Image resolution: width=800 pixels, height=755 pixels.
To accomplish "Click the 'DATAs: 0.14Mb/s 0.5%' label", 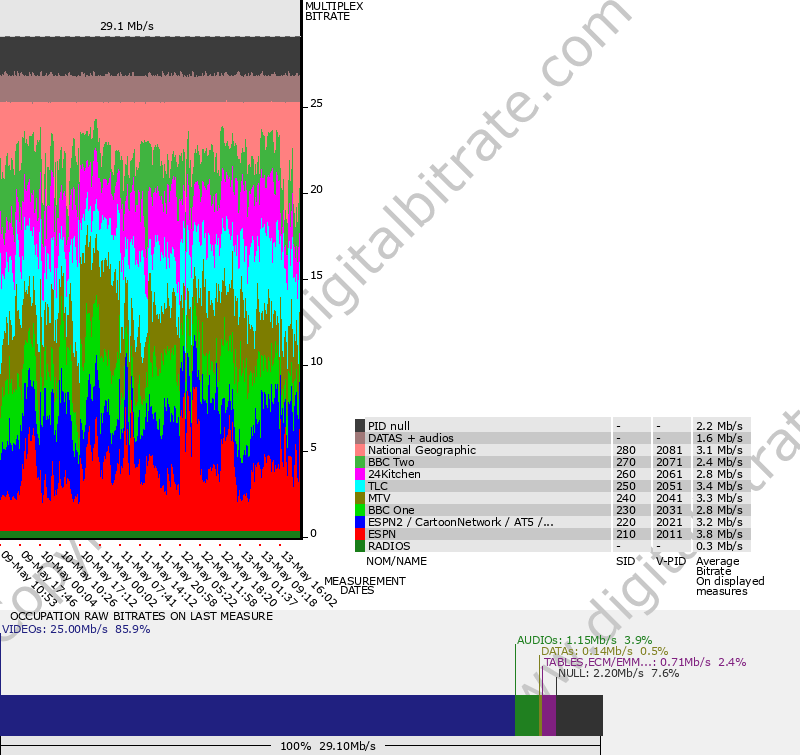I will [605, 651].
